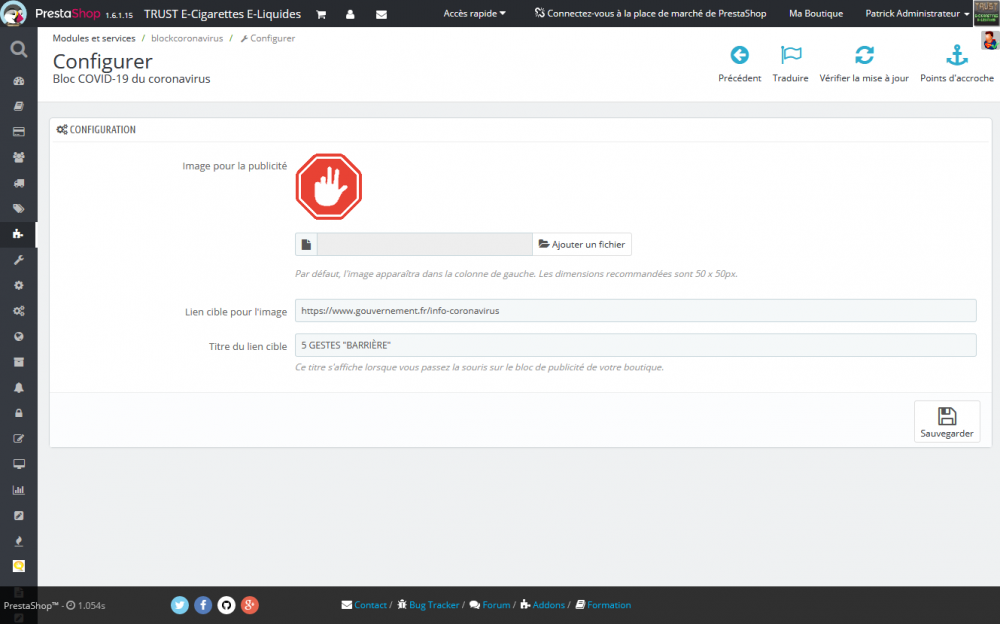Click the Sauvegarder save button

click(x=947, y=422)
